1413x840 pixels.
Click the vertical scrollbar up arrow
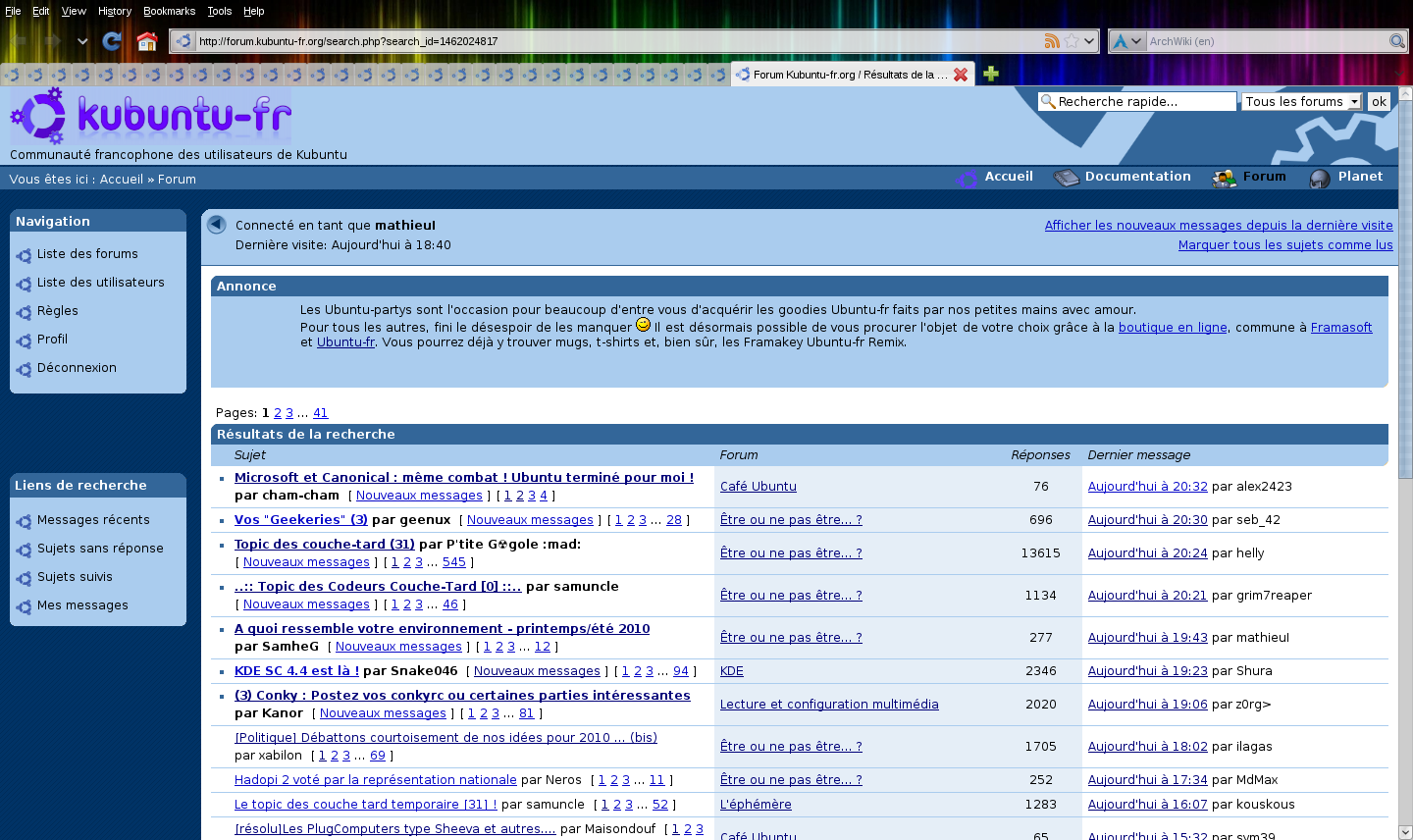click(x=1405, y=94)
